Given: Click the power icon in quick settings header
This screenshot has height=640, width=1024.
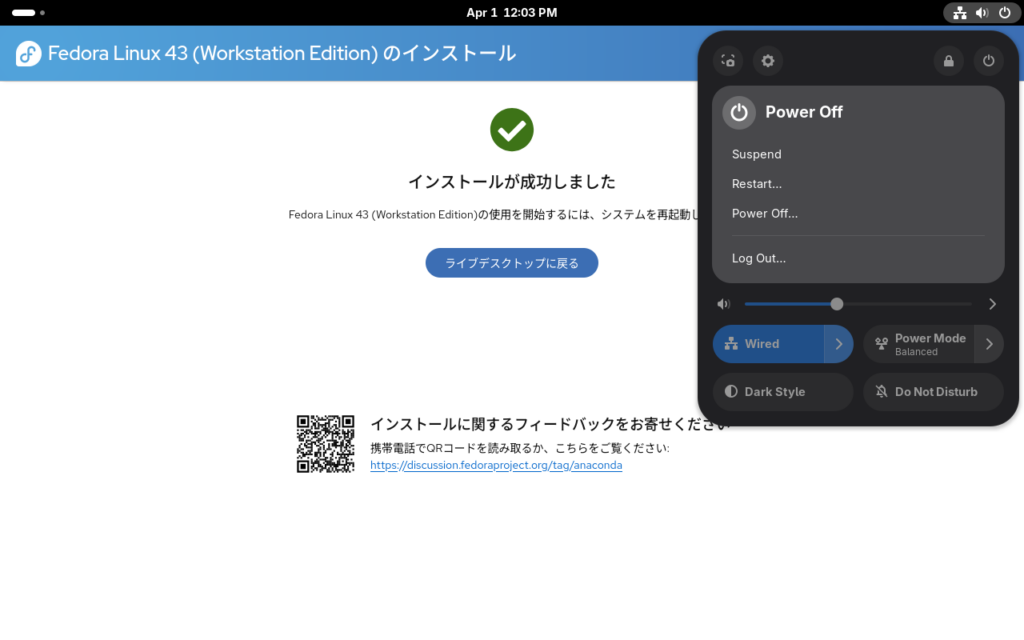Looking at the screenshot, I should [988, 61].
